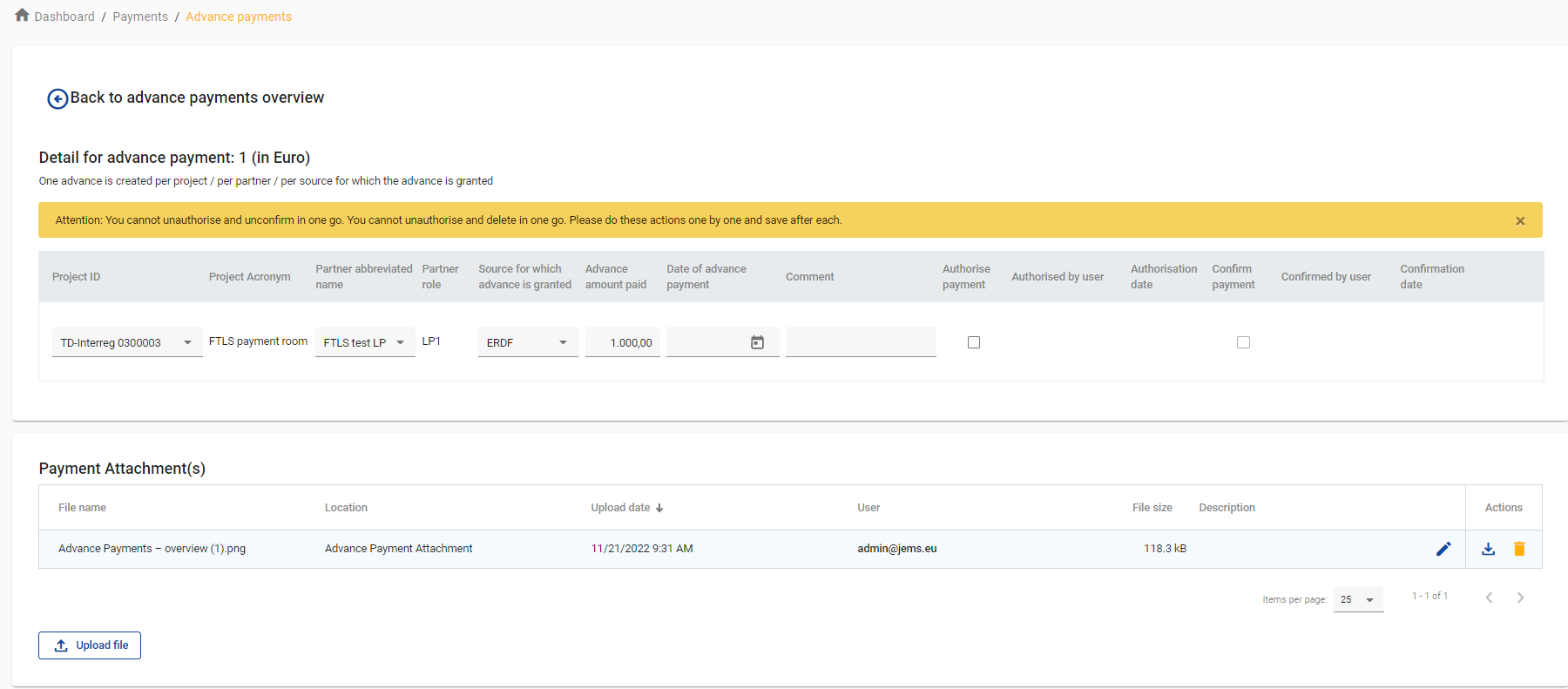Go to next attachments page

(1519, 598)
